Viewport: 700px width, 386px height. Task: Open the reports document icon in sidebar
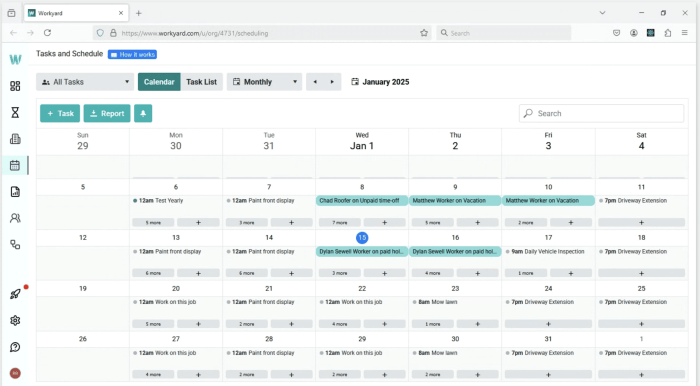pos(15,192)
